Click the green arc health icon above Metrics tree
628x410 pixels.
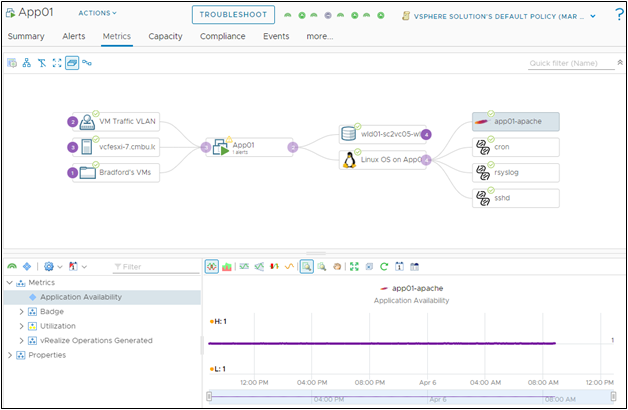coord(12,266)
